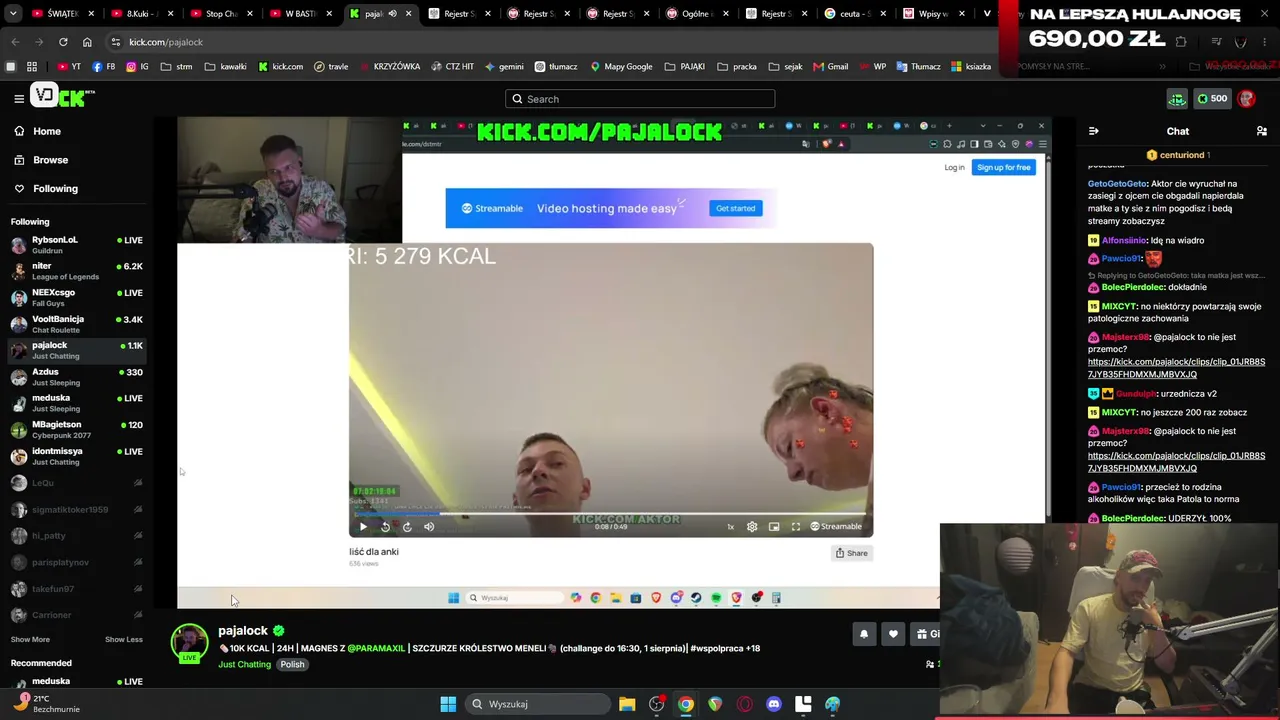This screenshot has height=720, width=1280.
Task: Click Streamable Get started button
Action: pyautogui.click(x=736, y=208)
